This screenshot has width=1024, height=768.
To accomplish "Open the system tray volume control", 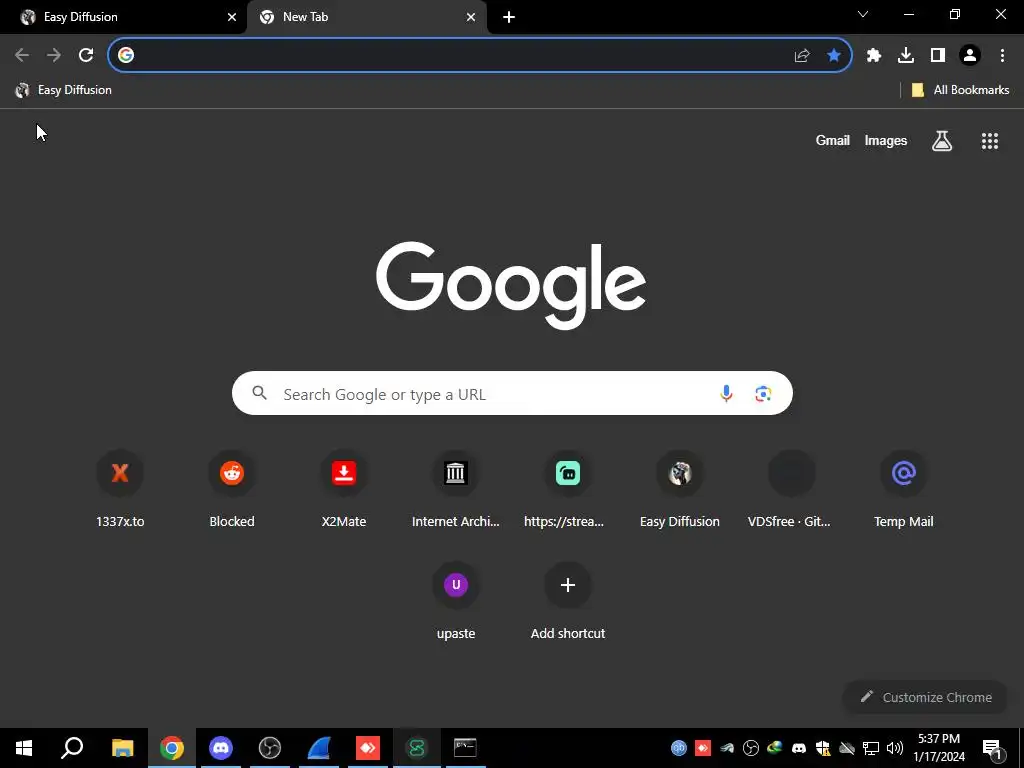I will (x=895, y=748).
